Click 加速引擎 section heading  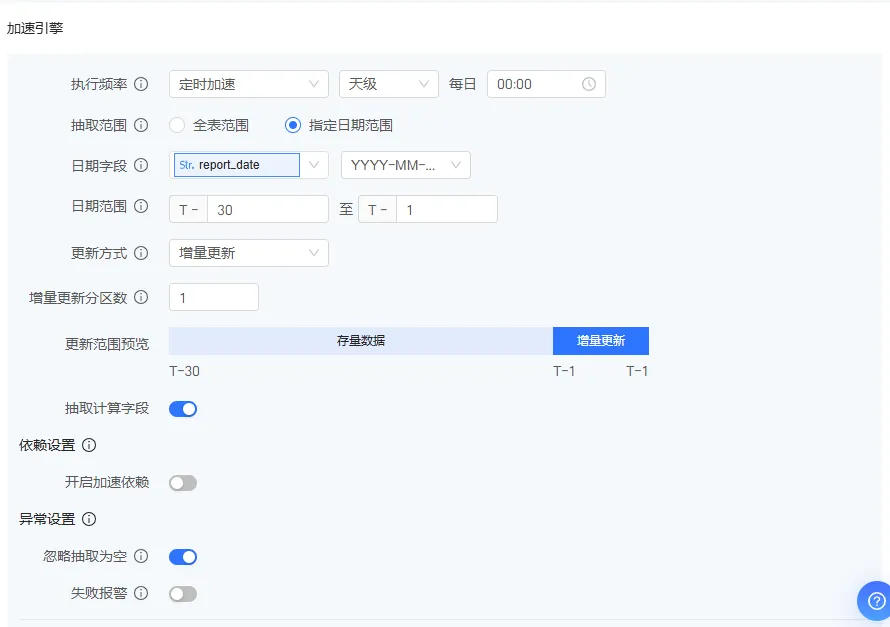point(35,28)
